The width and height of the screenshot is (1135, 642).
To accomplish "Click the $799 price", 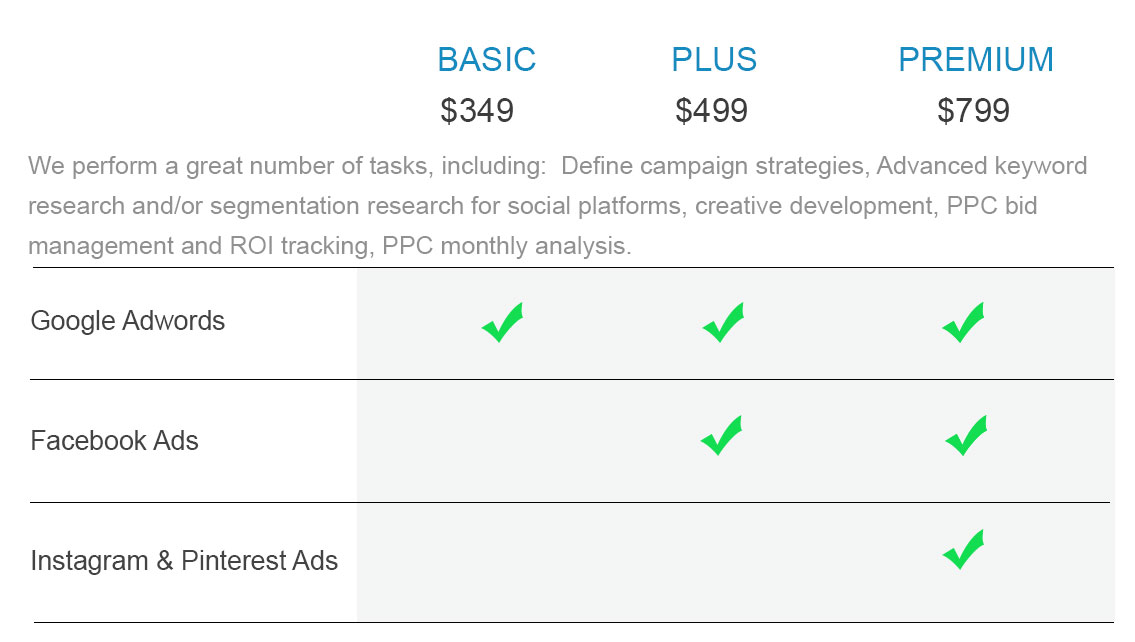I will pos(973,110).
